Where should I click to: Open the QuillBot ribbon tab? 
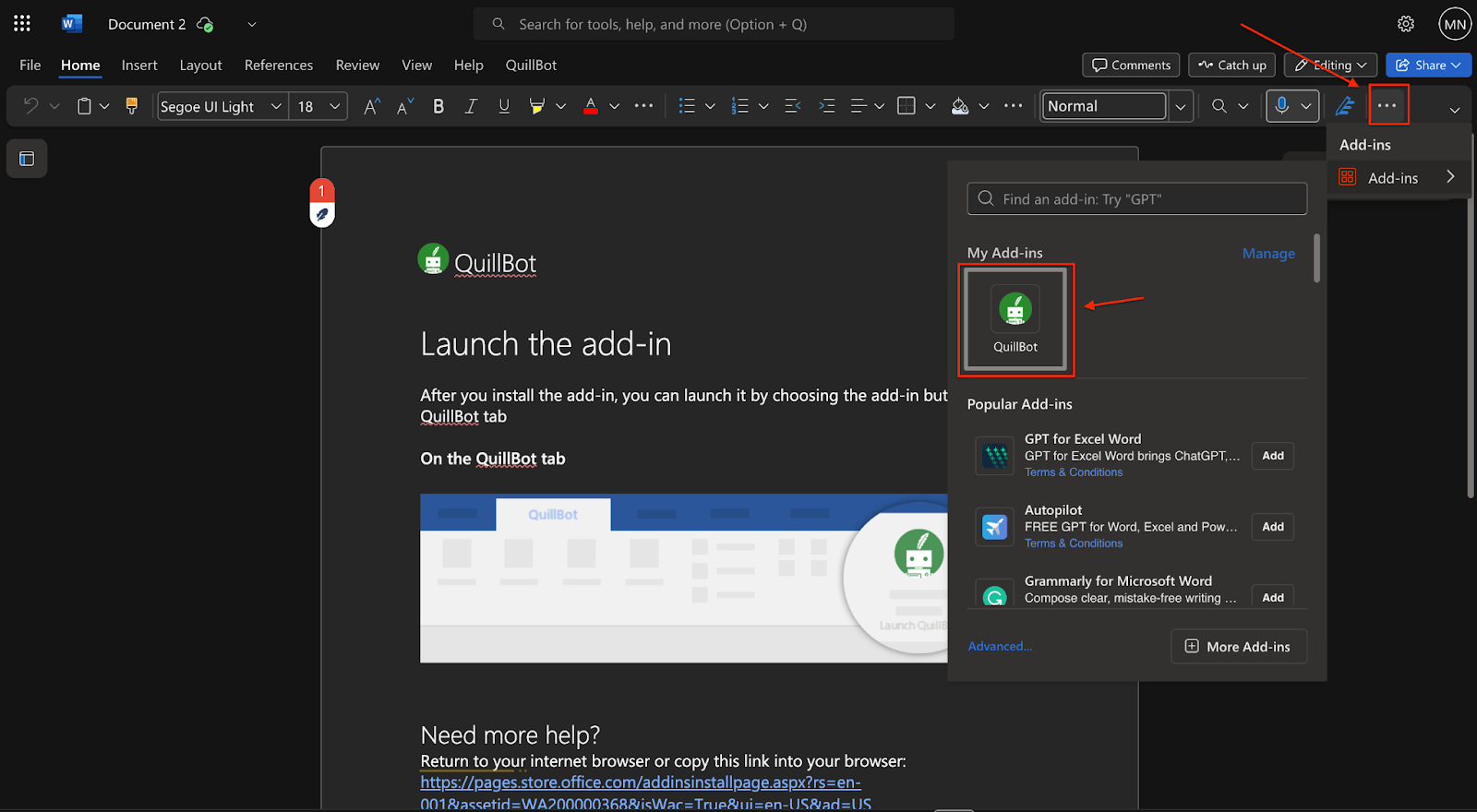point(531,65)
